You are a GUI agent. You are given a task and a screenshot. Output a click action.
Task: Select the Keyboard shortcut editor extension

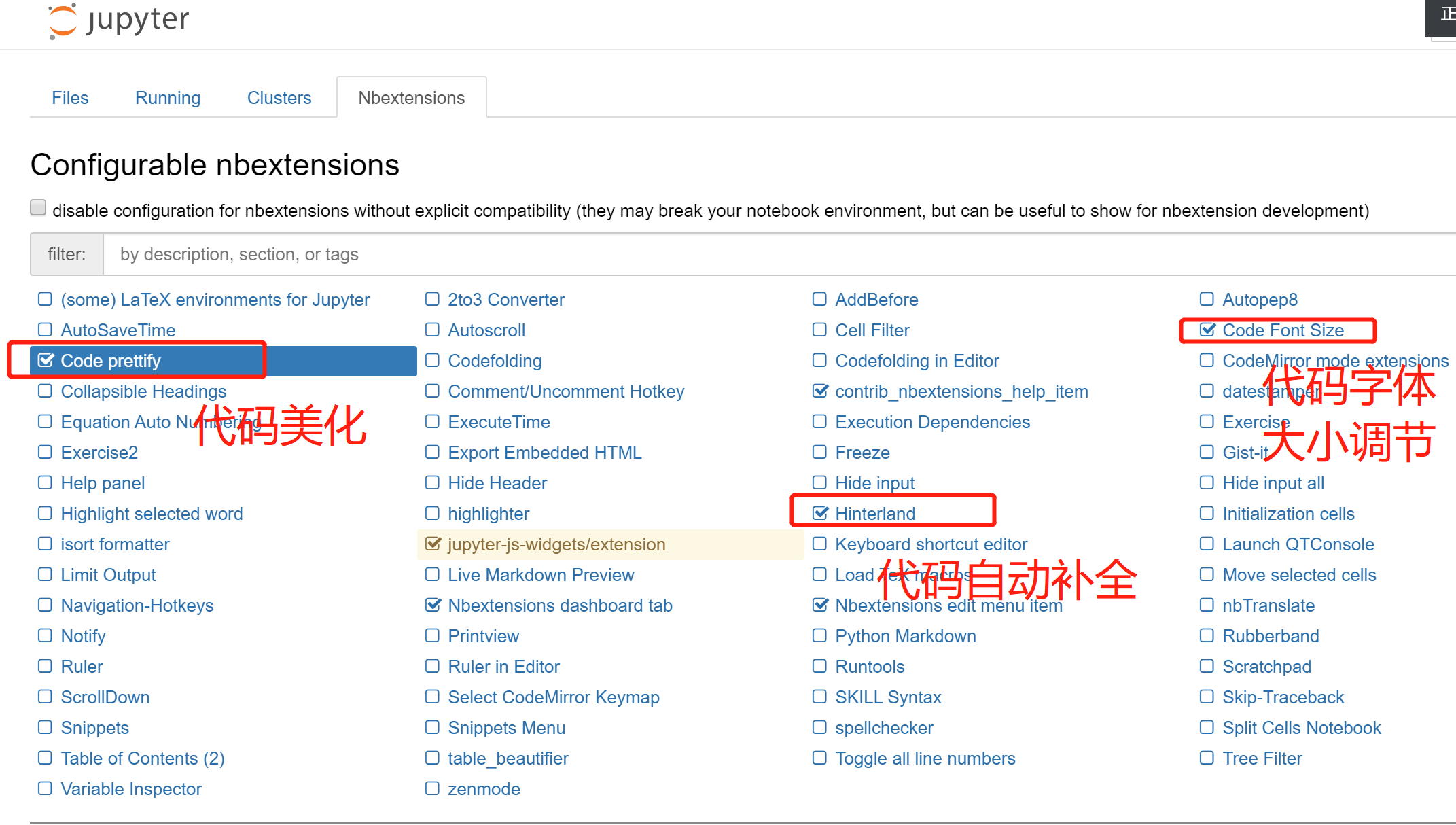click(931, 544)
